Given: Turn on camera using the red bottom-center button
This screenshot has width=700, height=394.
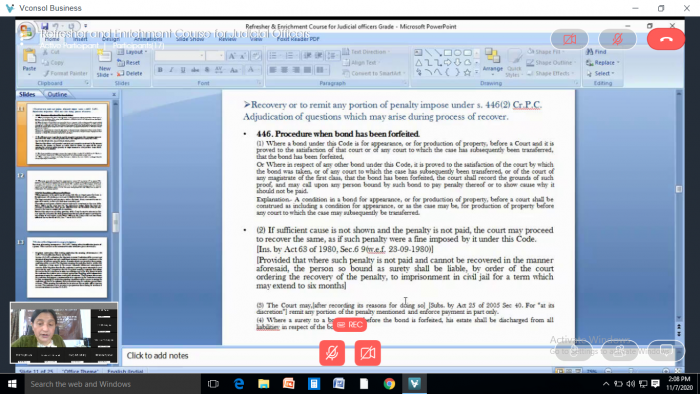Looking at the screenshot, I should coord(367,353).
